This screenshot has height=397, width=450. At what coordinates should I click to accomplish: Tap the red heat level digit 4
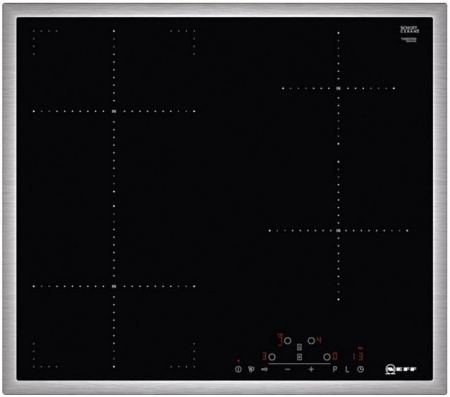click(x=319, y=341)
